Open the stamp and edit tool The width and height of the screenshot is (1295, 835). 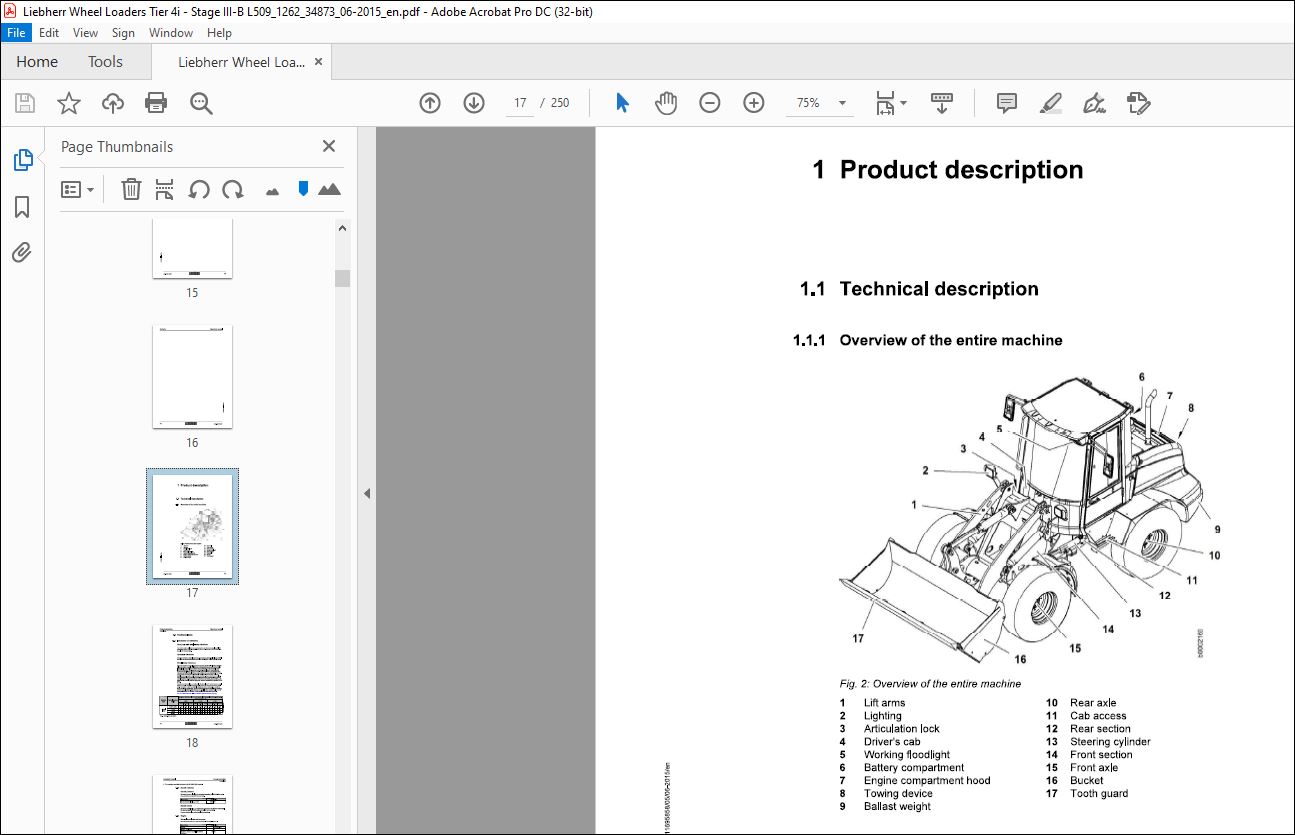[x=1139, y=103]
